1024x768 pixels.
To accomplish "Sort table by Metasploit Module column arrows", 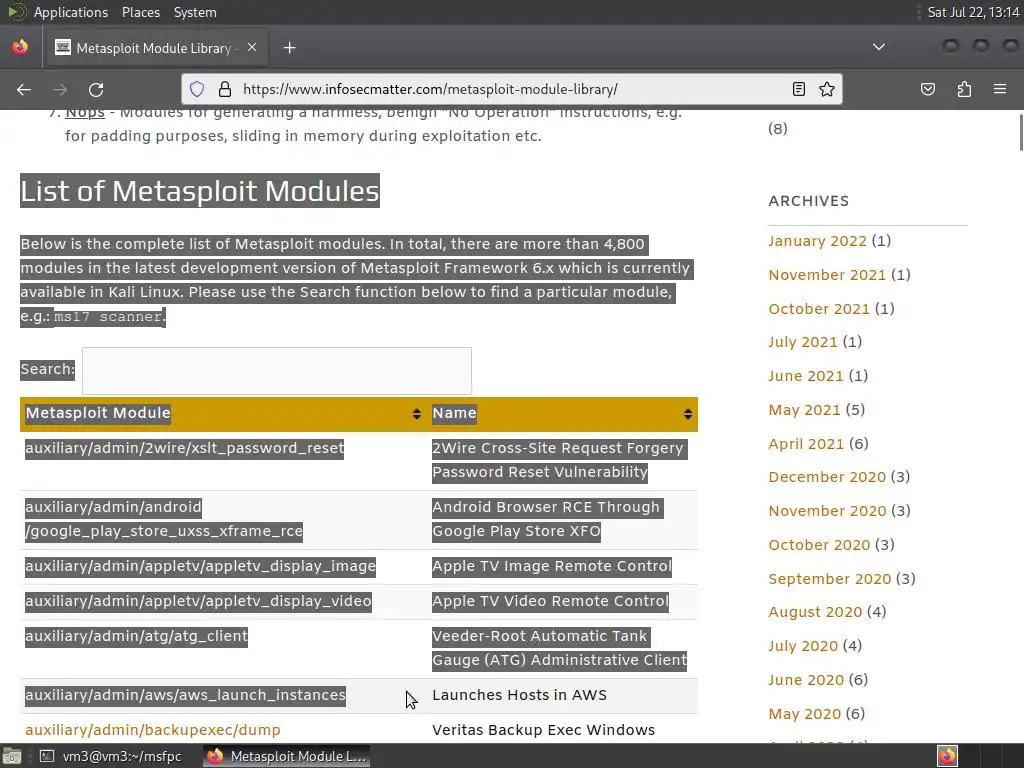I will 417,413.
